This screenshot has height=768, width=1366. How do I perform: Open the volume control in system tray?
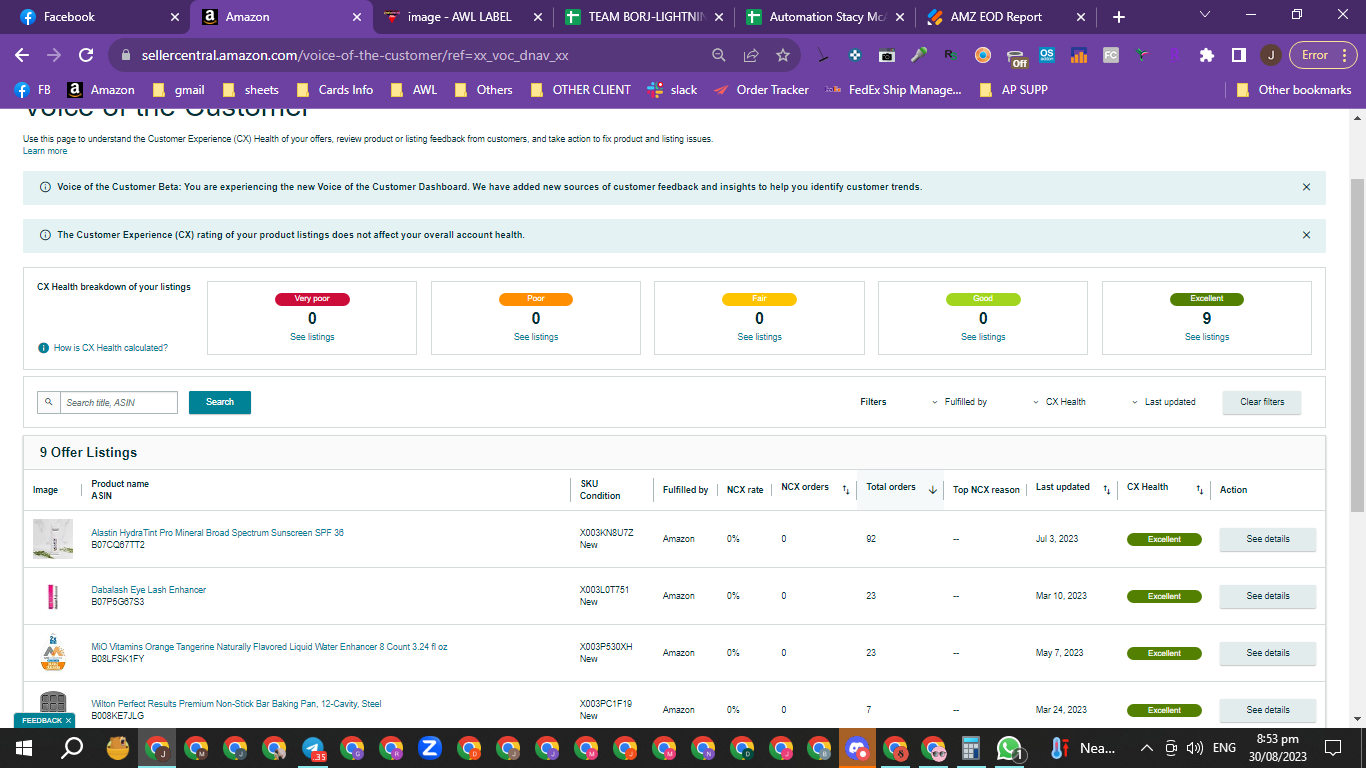1193,748
